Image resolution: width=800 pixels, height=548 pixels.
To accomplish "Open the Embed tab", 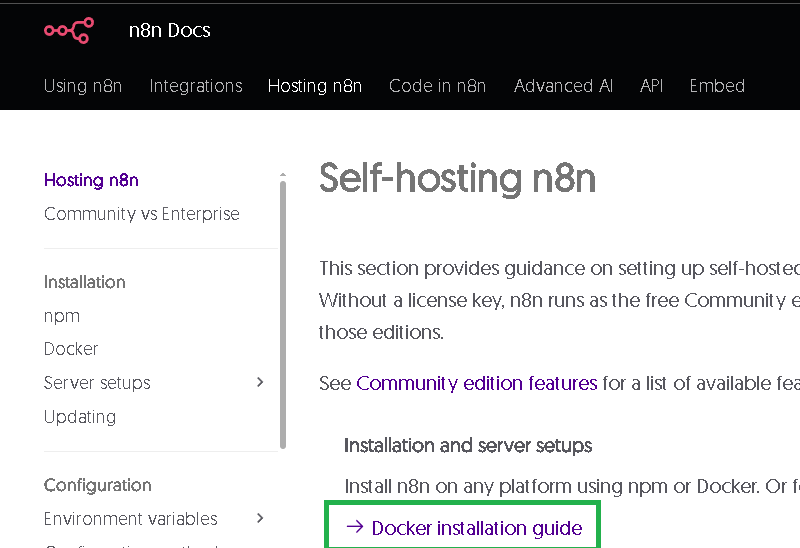I will coord(717,86).
